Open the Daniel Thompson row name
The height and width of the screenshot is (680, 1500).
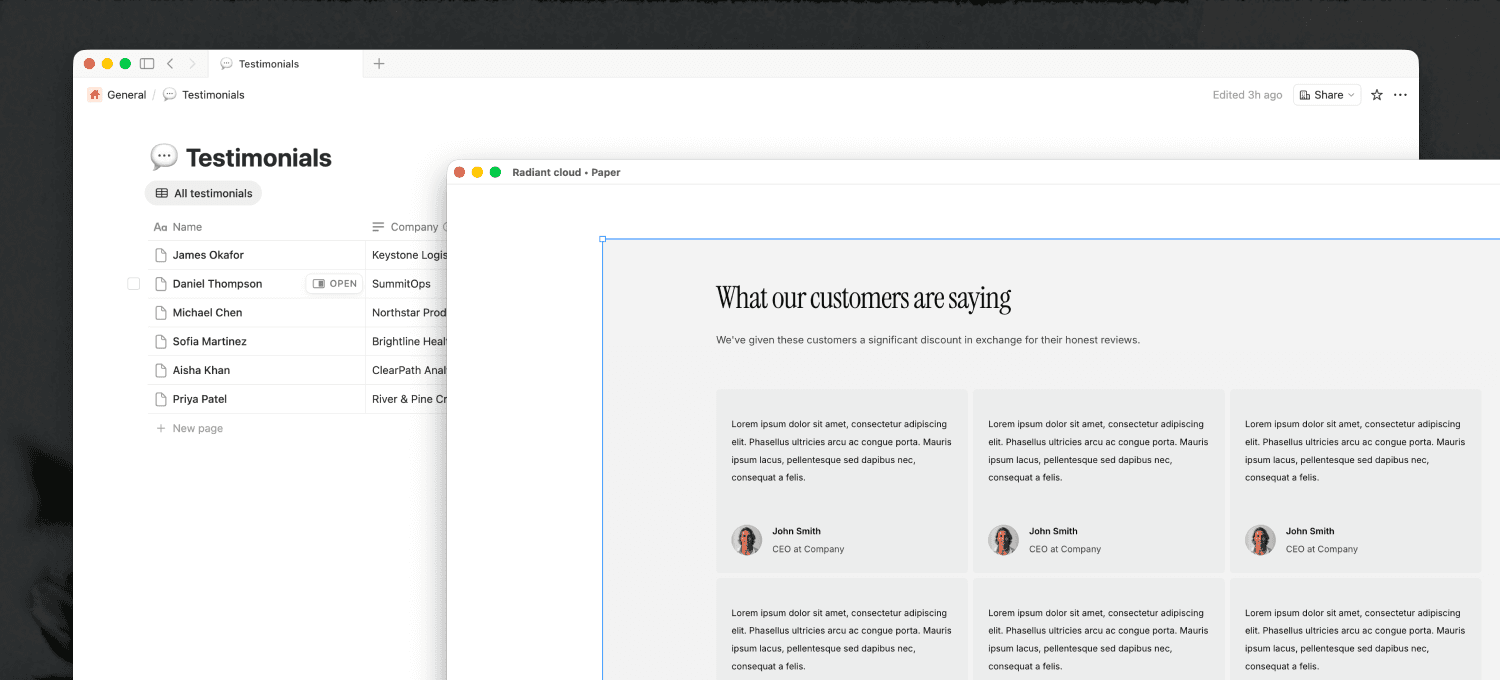217,284
